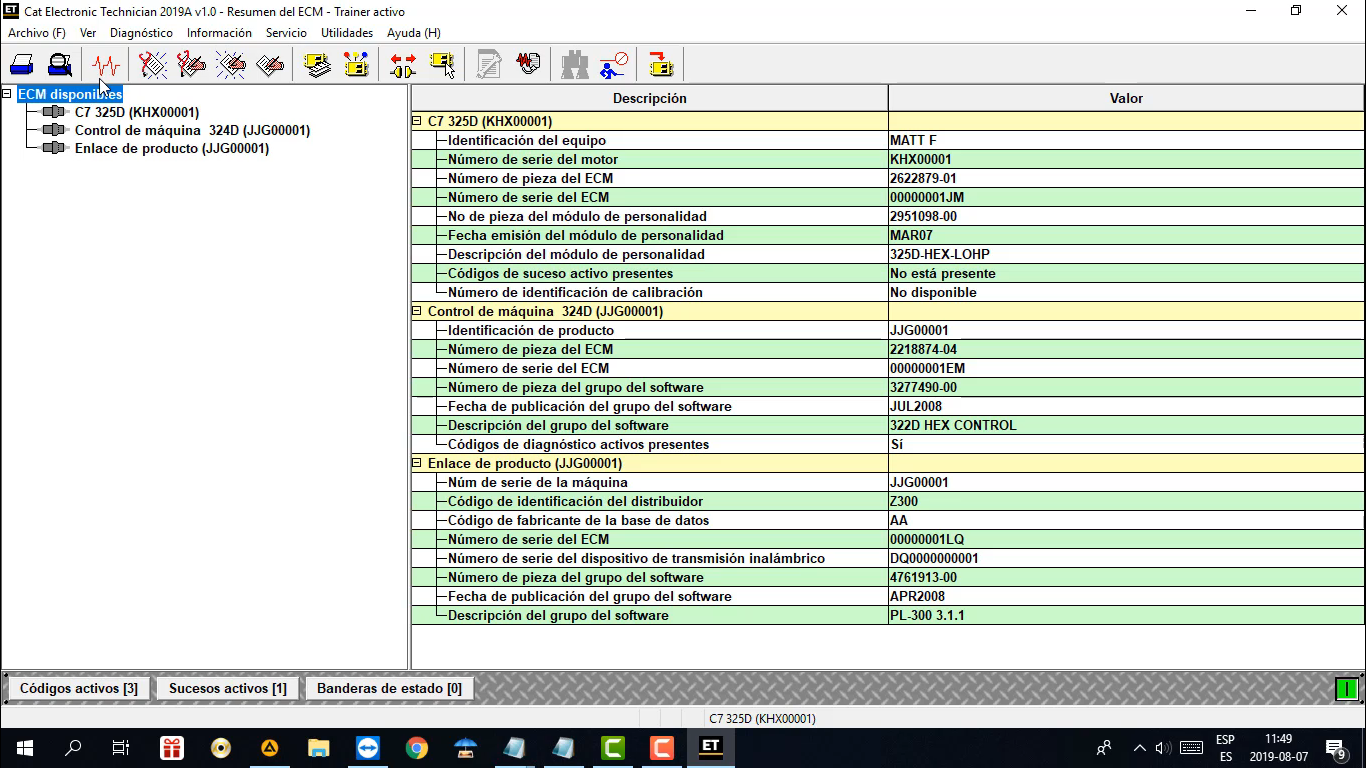Click the binoculars search toolbar icon
This screenshot has width=1366, height=768.
[575, 65]
